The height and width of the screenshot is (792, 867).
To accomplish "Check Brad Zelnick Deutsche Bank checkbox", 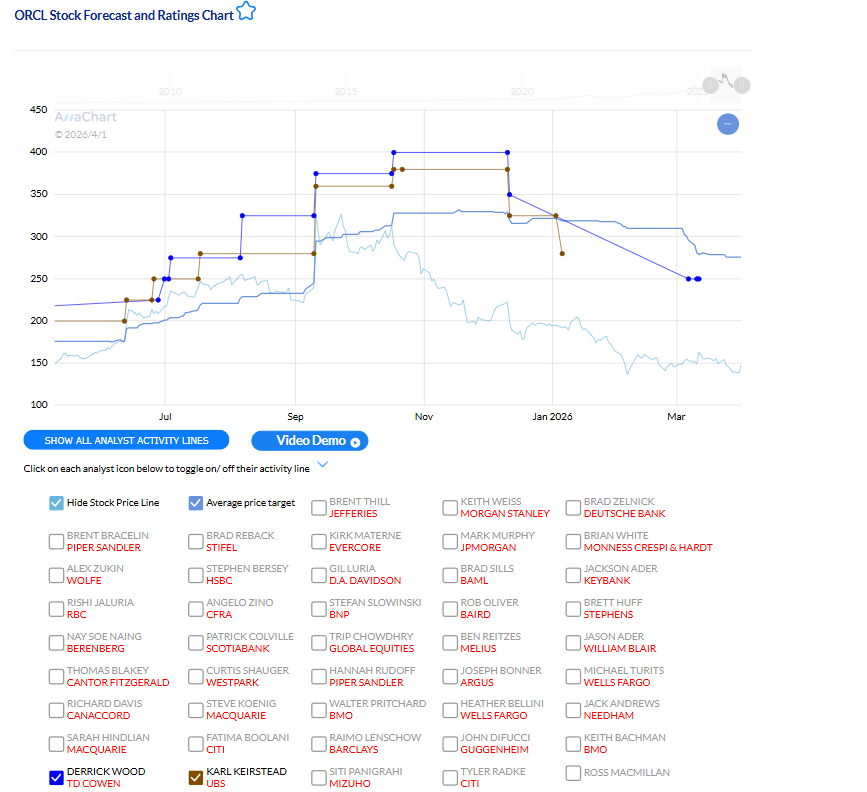I will [572, 508].
